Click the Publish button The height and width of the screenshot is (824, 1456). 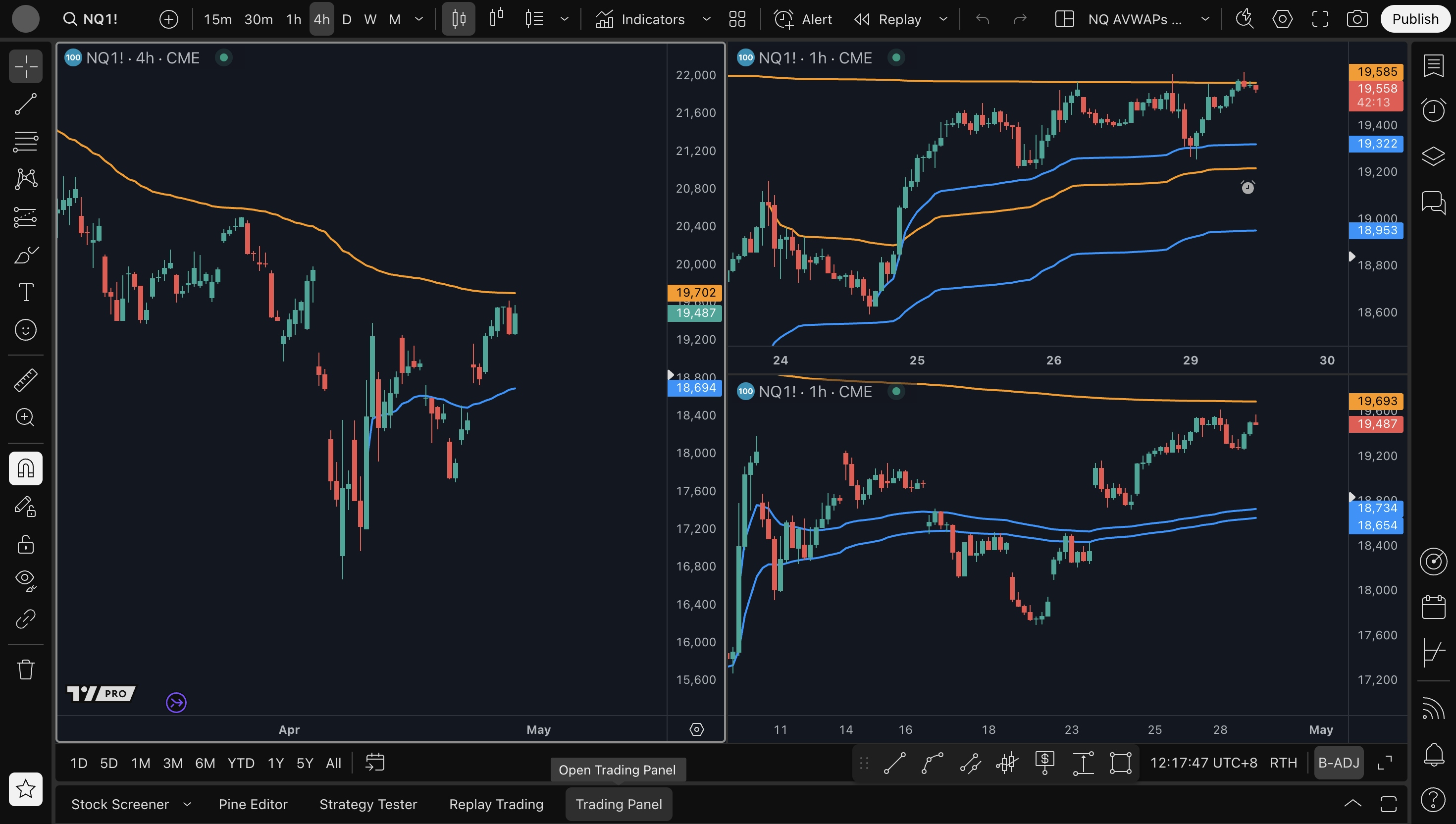click(x=1415, y=19)
